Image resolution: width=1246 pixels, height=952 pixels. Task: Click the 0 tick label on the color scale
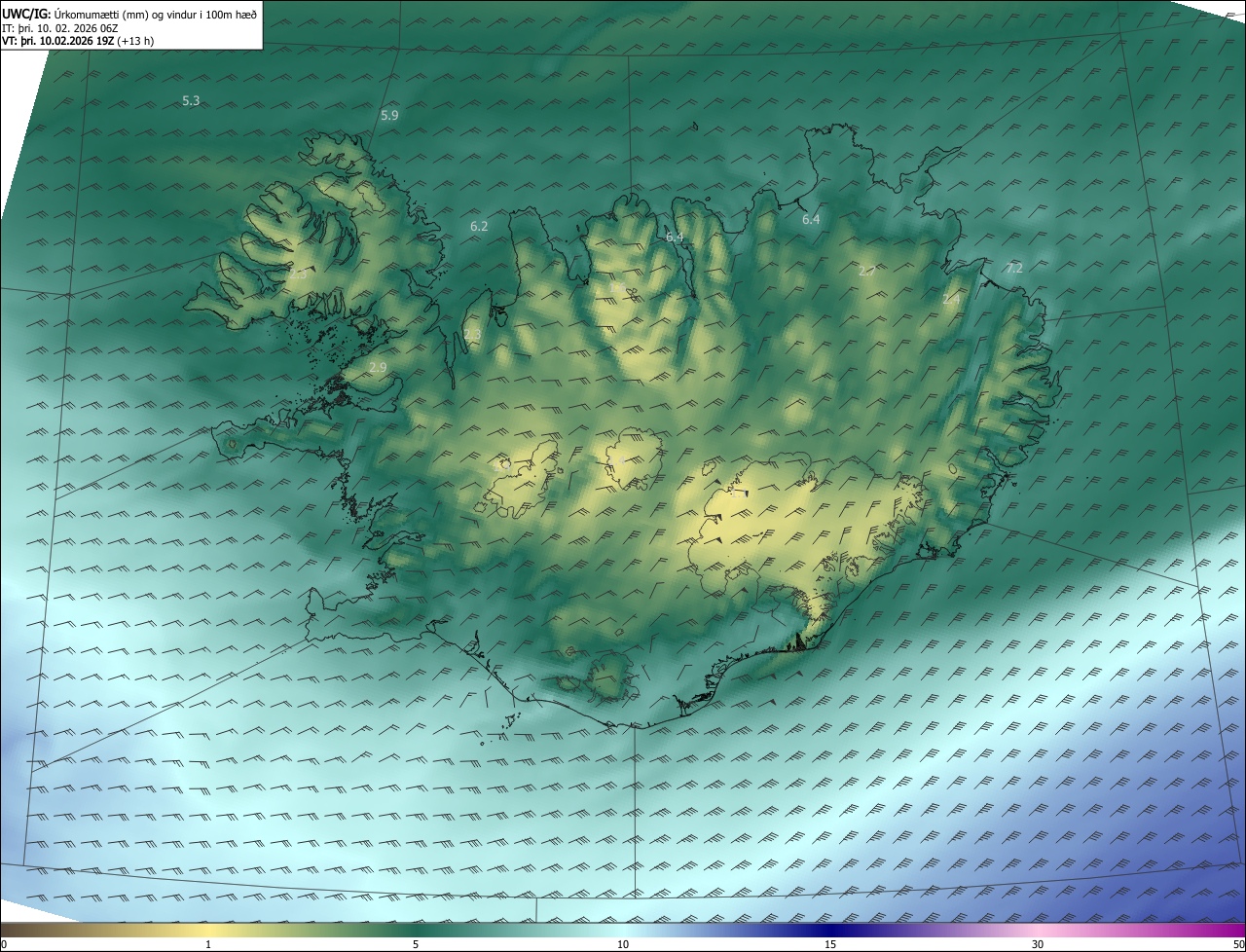click(x=4, y=944)
